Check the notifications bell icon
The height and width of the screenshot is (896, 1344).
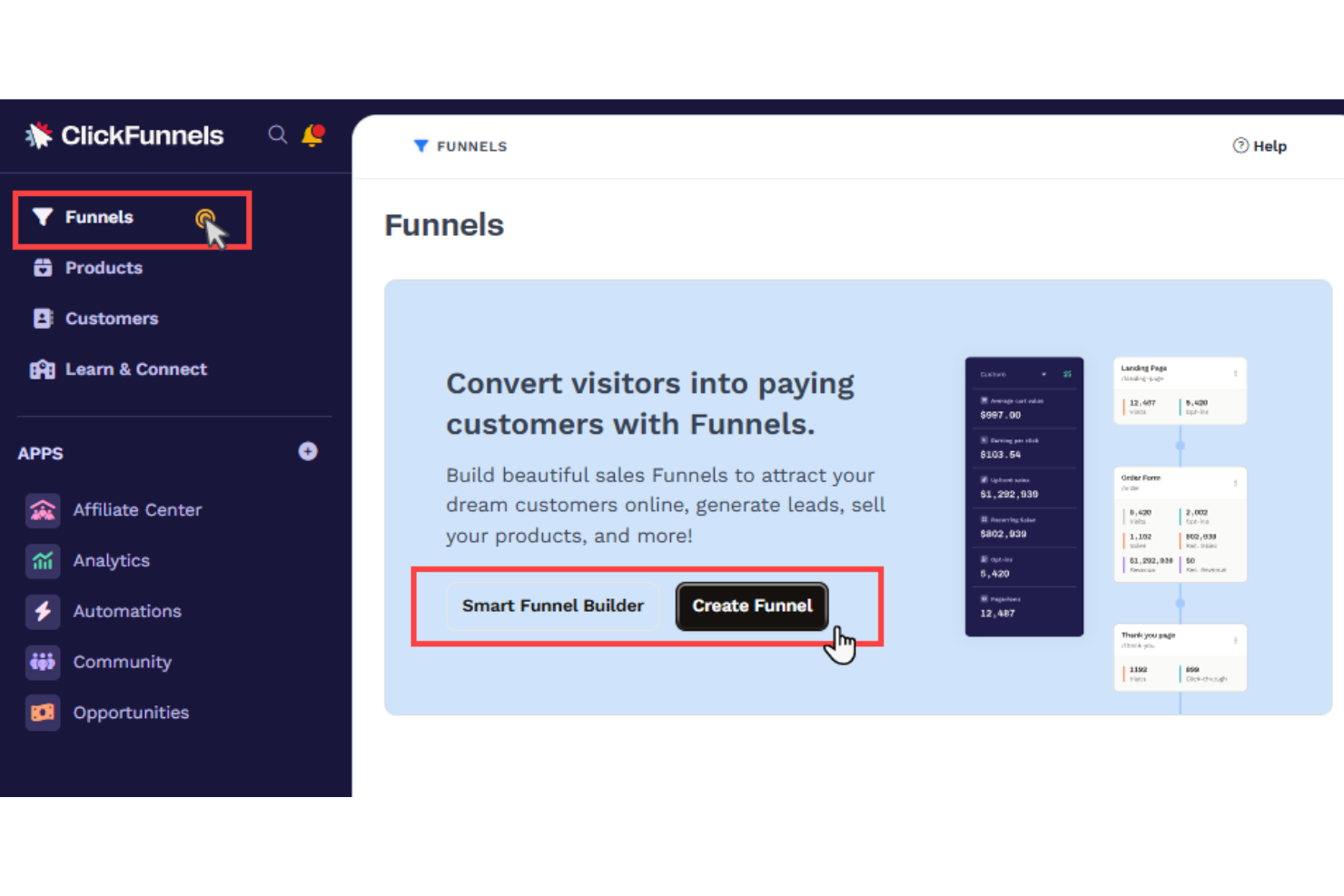pyautogui.click(x=313, y=135)
